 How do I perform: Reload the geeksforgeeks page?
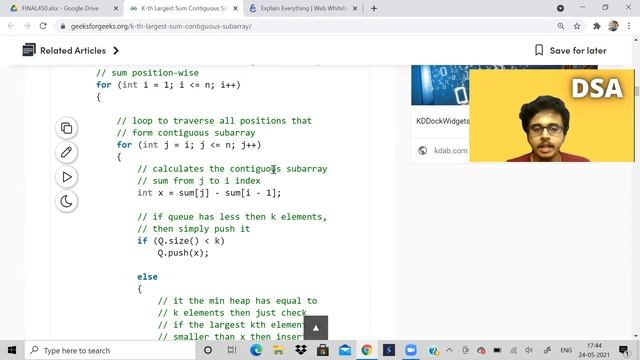pos(43,26)
